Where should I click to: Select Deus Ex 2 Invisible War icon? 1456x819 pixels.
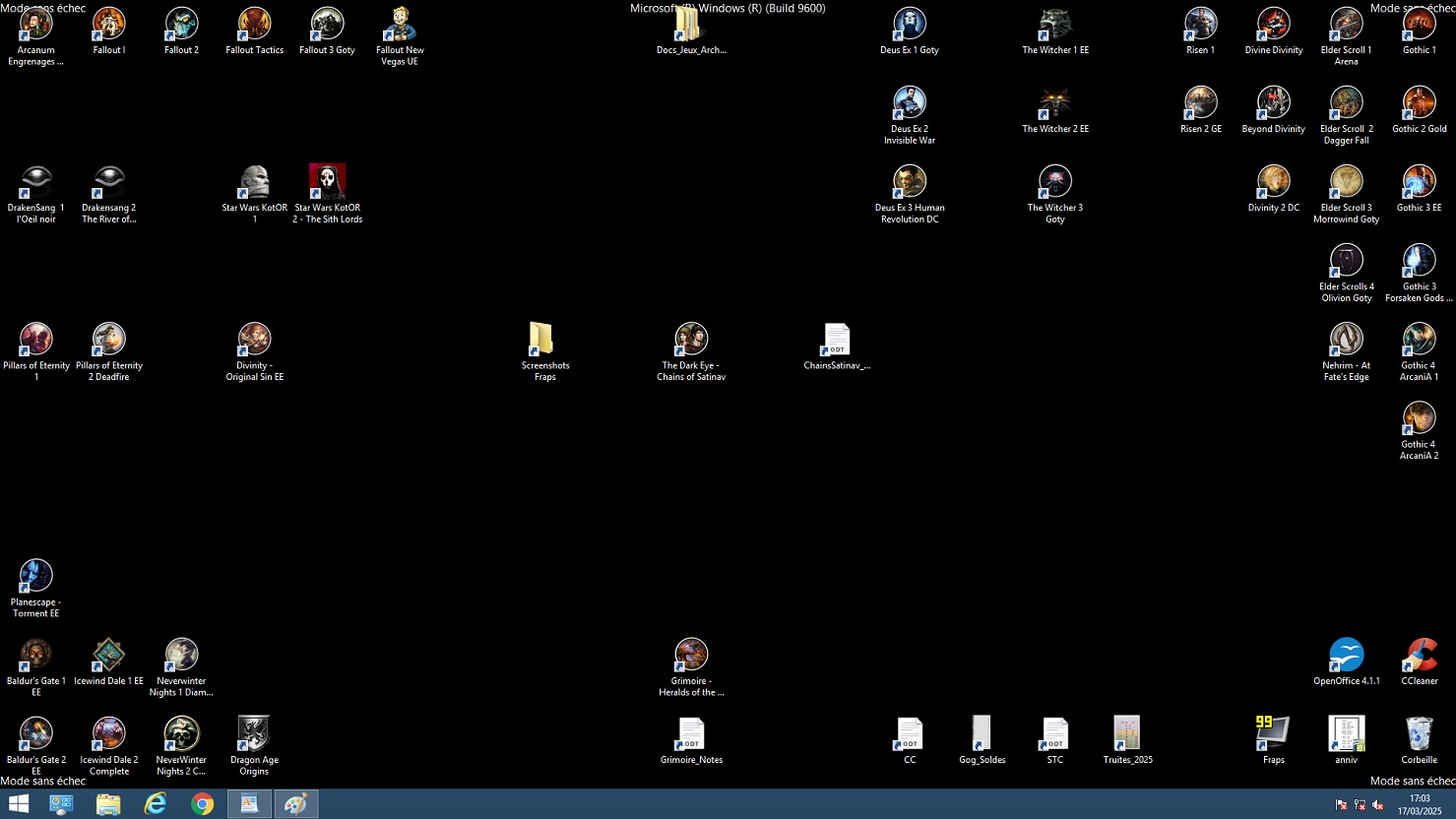(x=910, y=102)
